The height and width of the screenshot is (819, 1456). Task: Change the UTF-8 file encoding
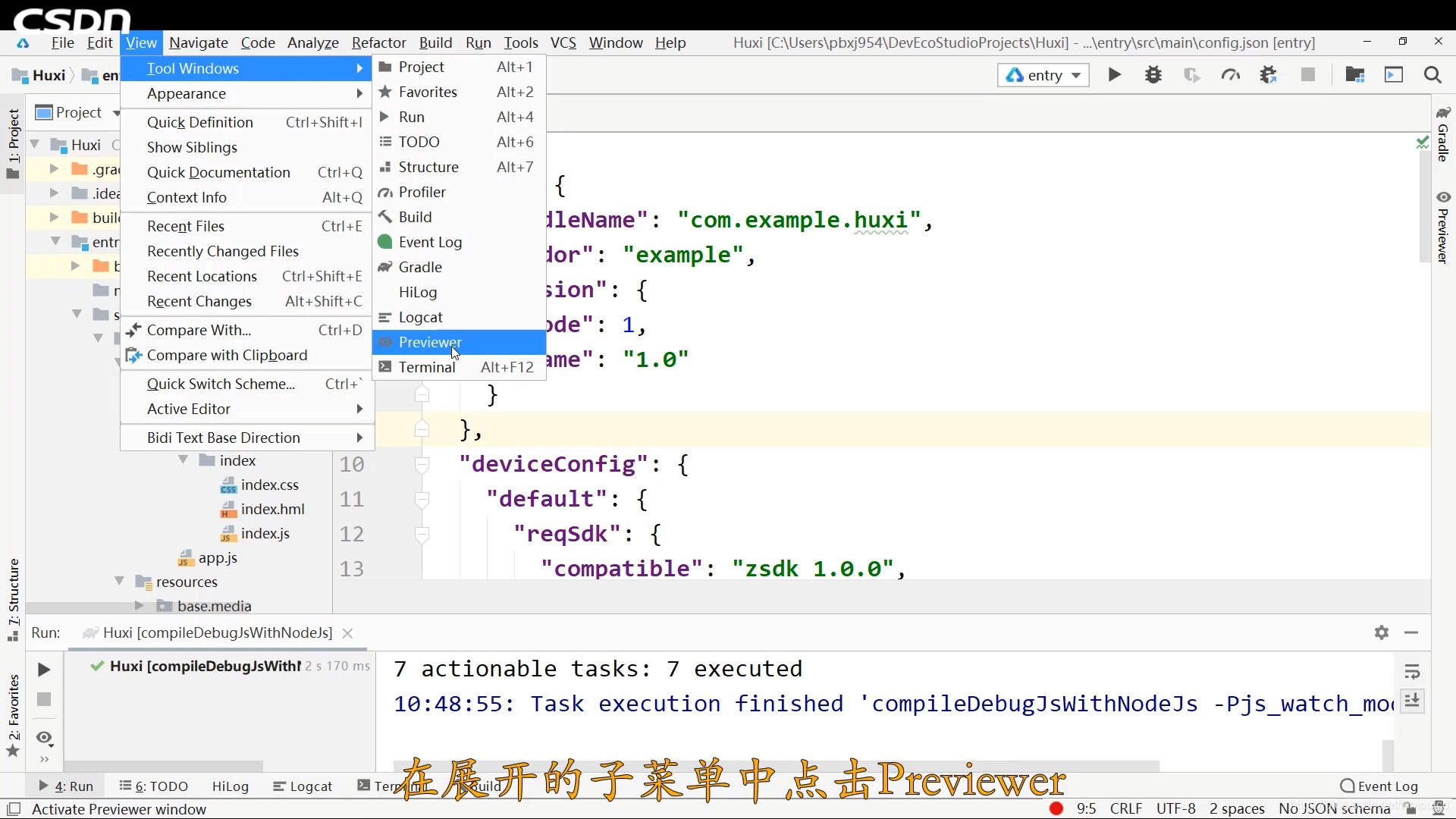1175,808
